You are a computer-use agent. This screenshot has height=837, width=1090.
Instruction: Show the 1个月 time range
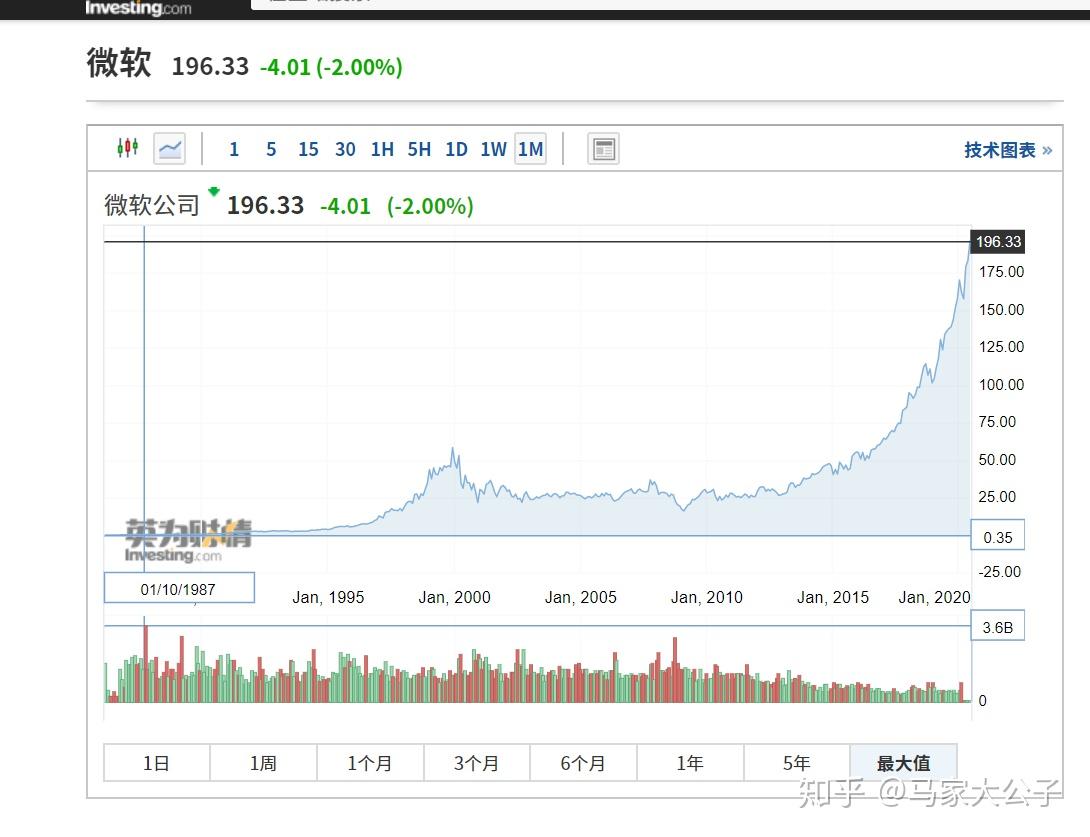click(x=370, y=763)
